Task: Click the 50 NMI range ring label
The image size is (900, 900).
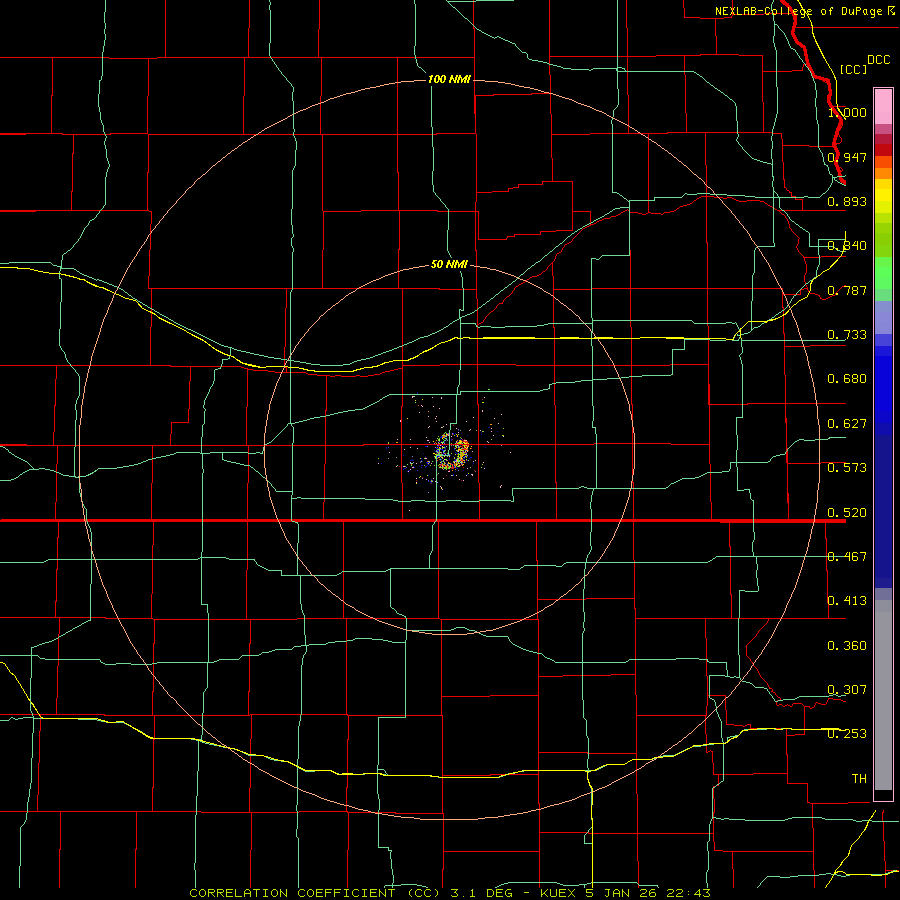Action: [x=449, y=264]
